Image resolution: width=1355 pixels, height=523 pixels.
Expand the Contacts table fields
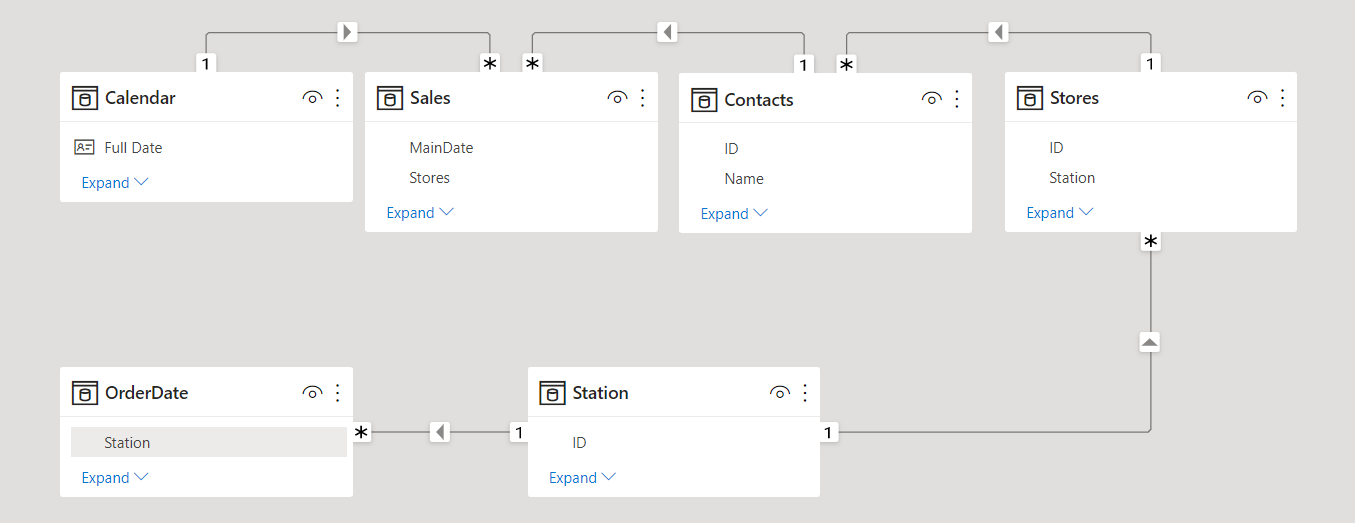click(x=734, y=214)
